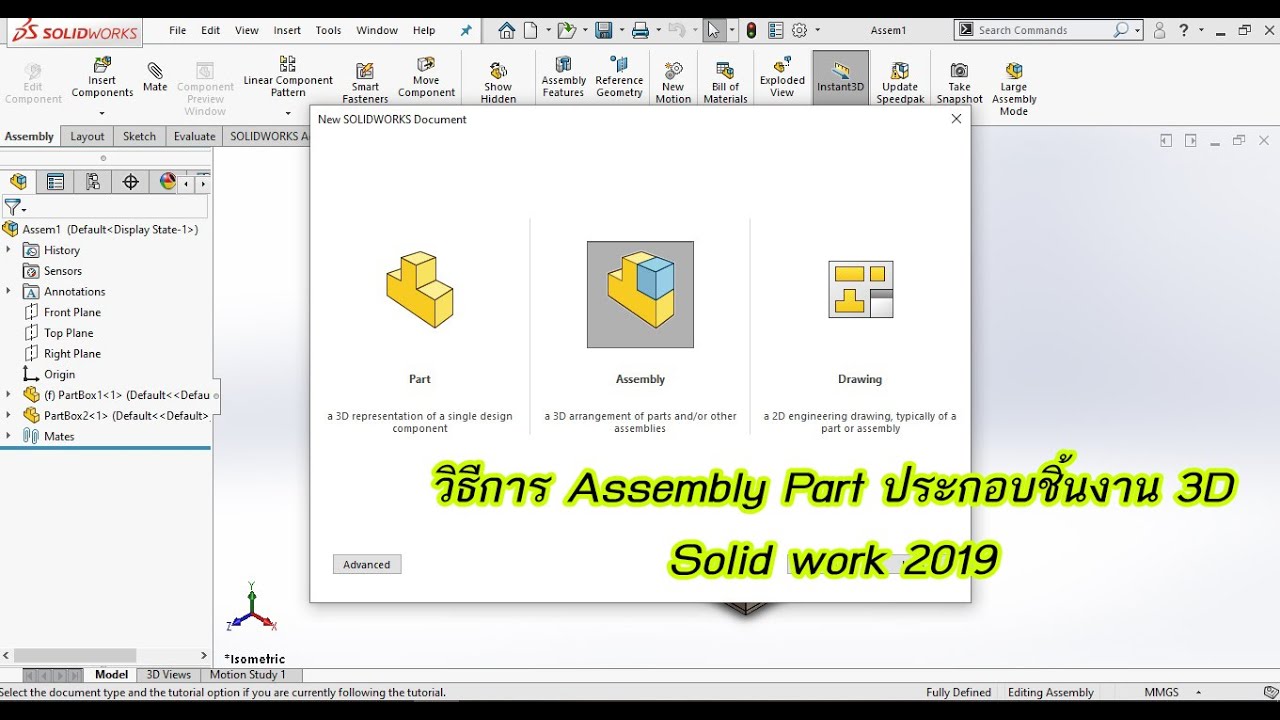Click the Select cursor tool
The image size is (1280, 720).
point(713,30)
